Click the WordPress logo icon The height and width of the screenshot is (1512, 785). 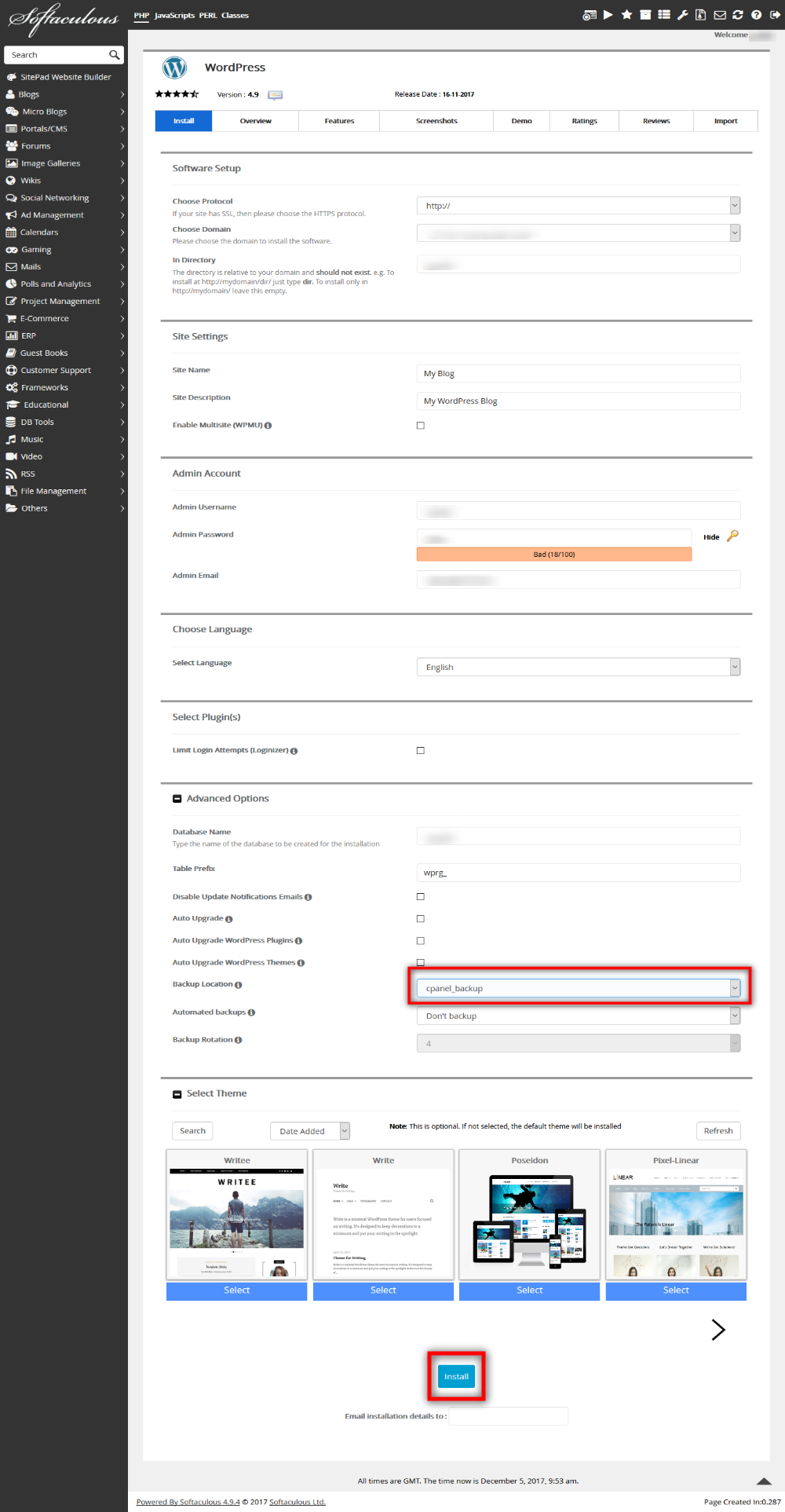pos(174,68)
